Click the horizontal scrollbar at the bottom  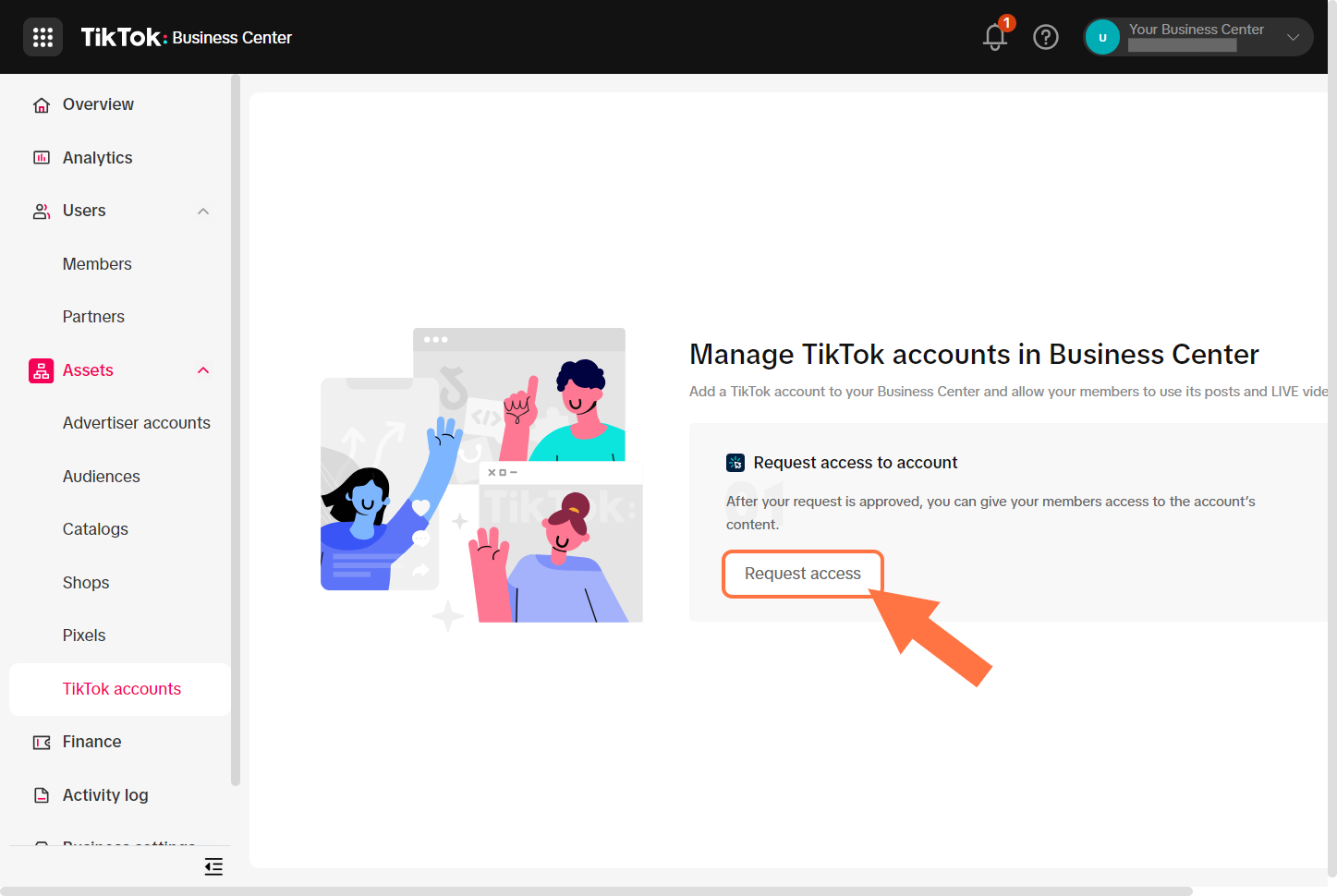(x=596, y=891)
